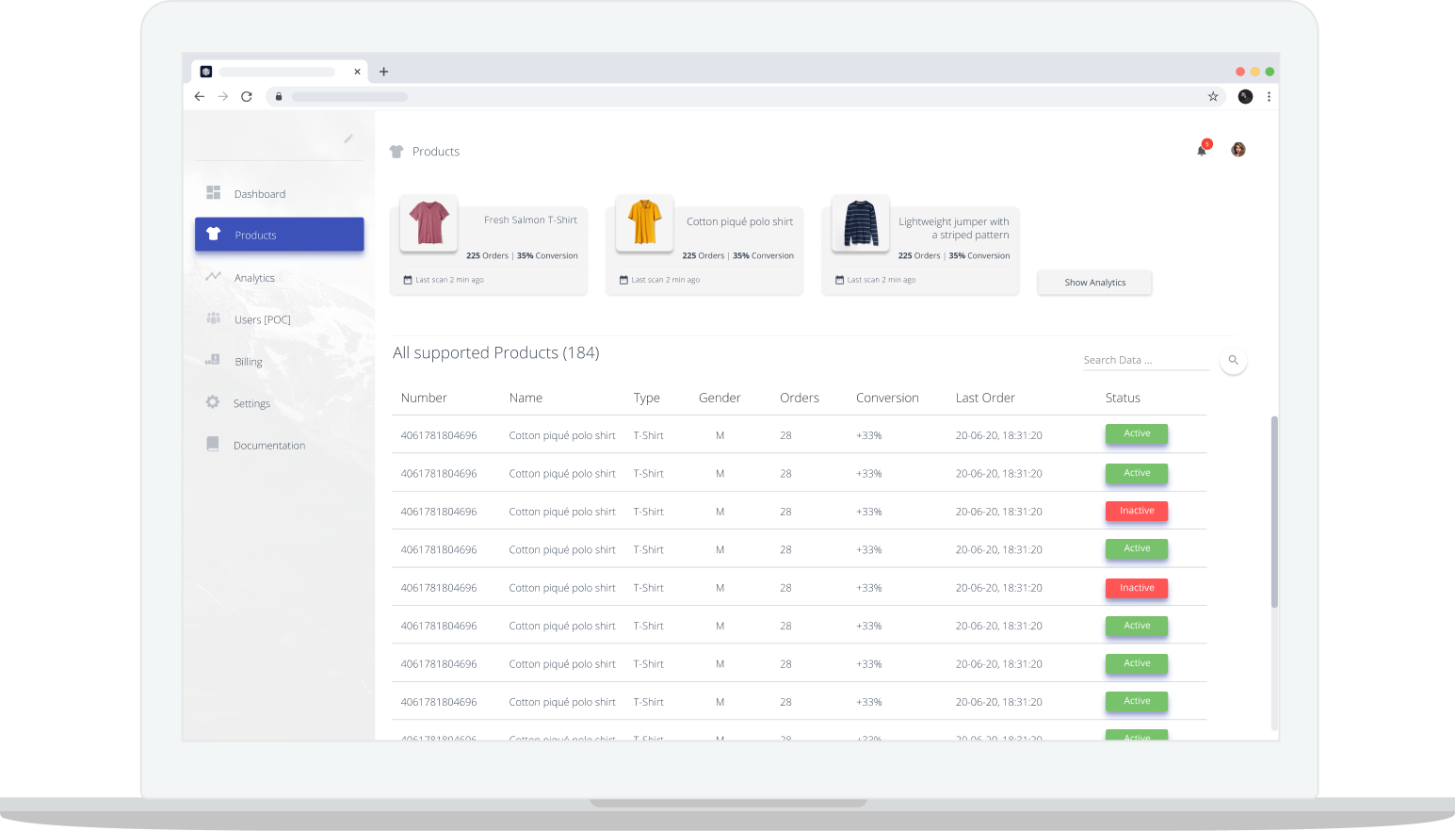Click the magnifier search button
This screenshot has width=1456, height=831.
(x=1233, y=361)
